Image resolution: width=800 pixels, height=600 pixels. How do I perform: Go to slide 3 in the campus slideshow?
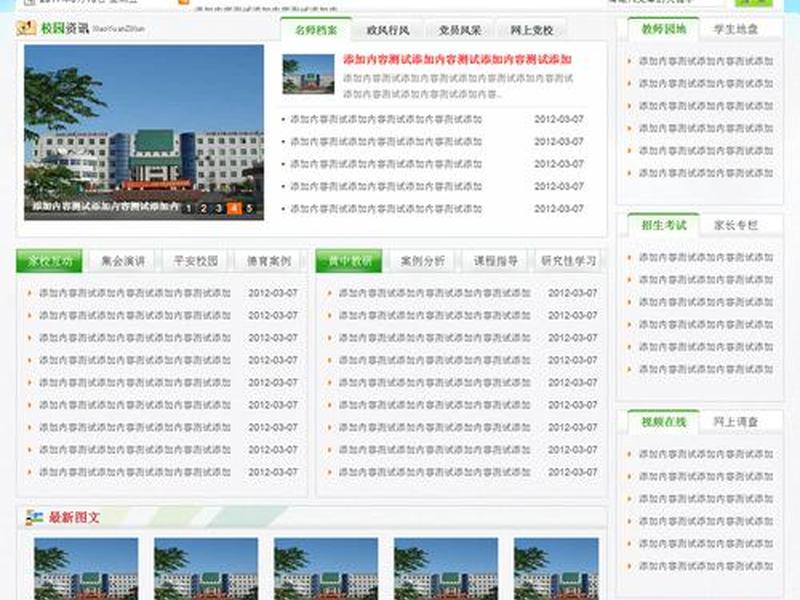[x=218, y=208]
